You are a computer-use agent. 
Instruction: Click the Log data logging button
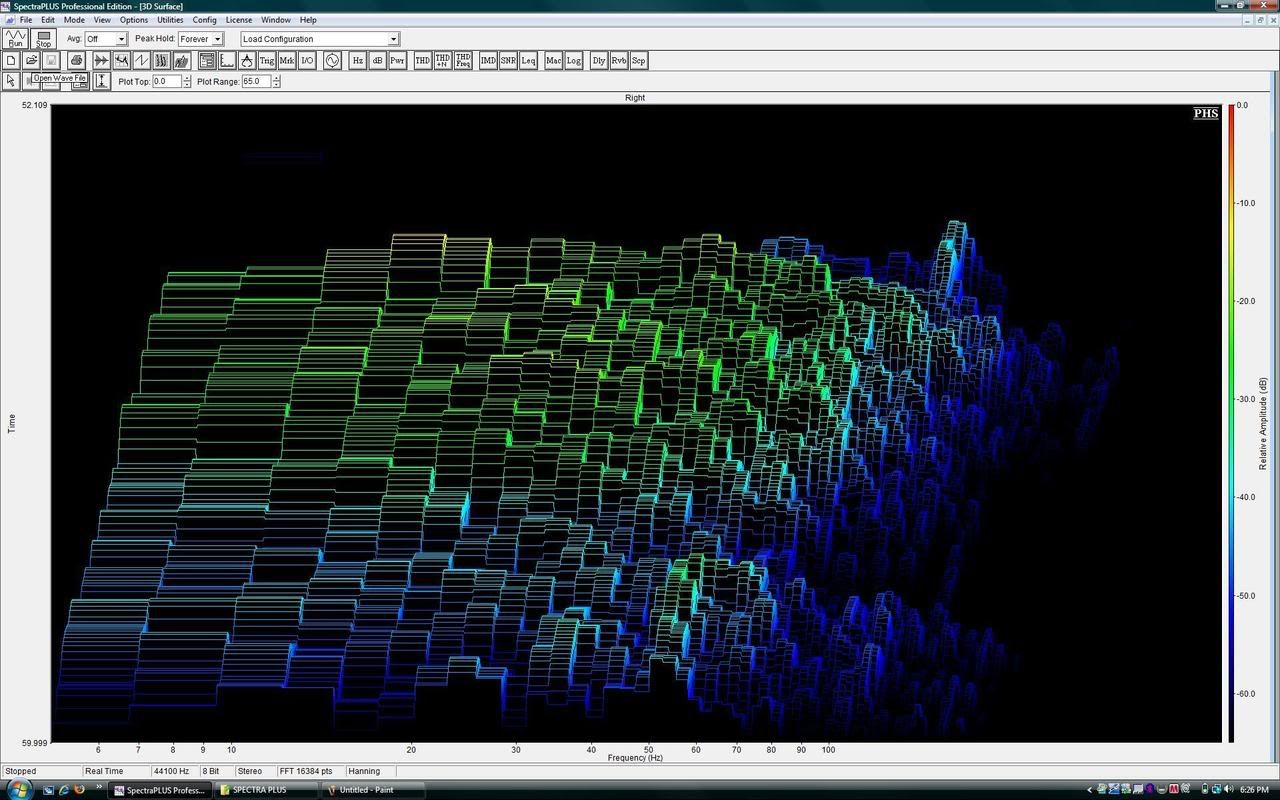coord(574,61)
